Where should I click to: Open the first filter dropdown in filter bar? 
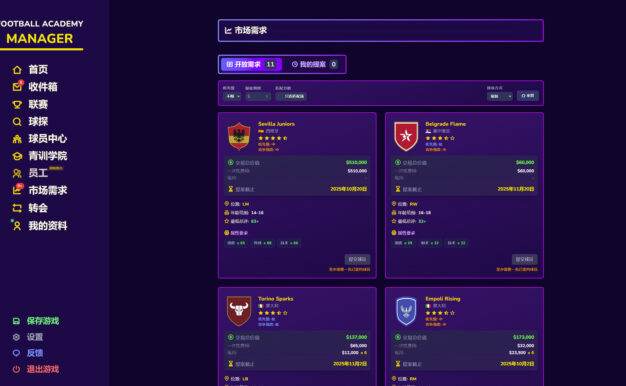[232, 96]
